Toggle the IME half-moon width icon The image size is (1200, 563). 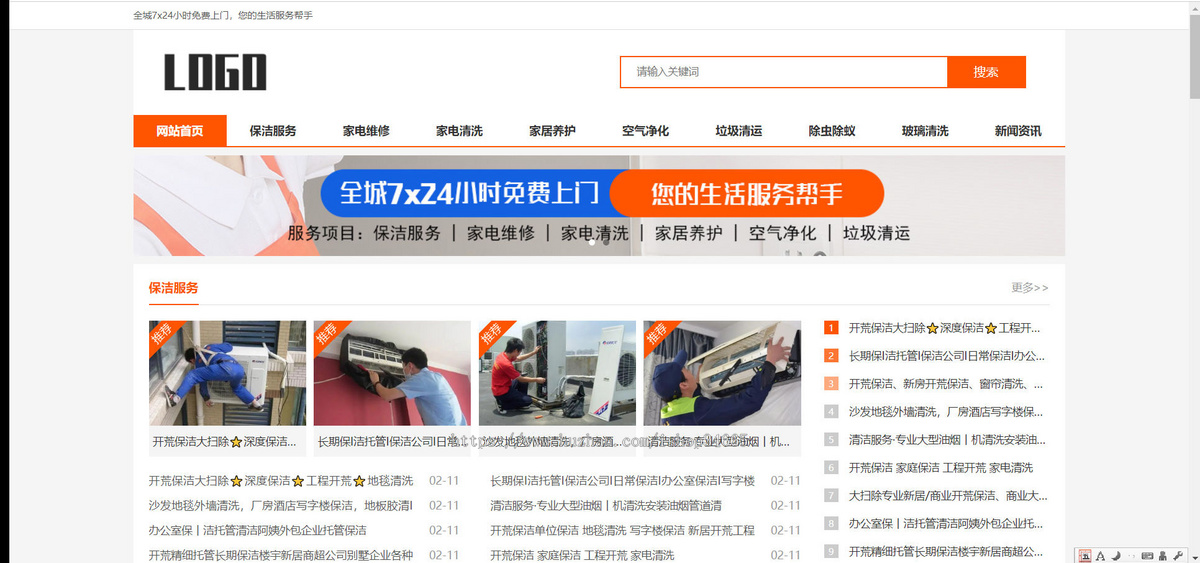[x=1115, y=556]
